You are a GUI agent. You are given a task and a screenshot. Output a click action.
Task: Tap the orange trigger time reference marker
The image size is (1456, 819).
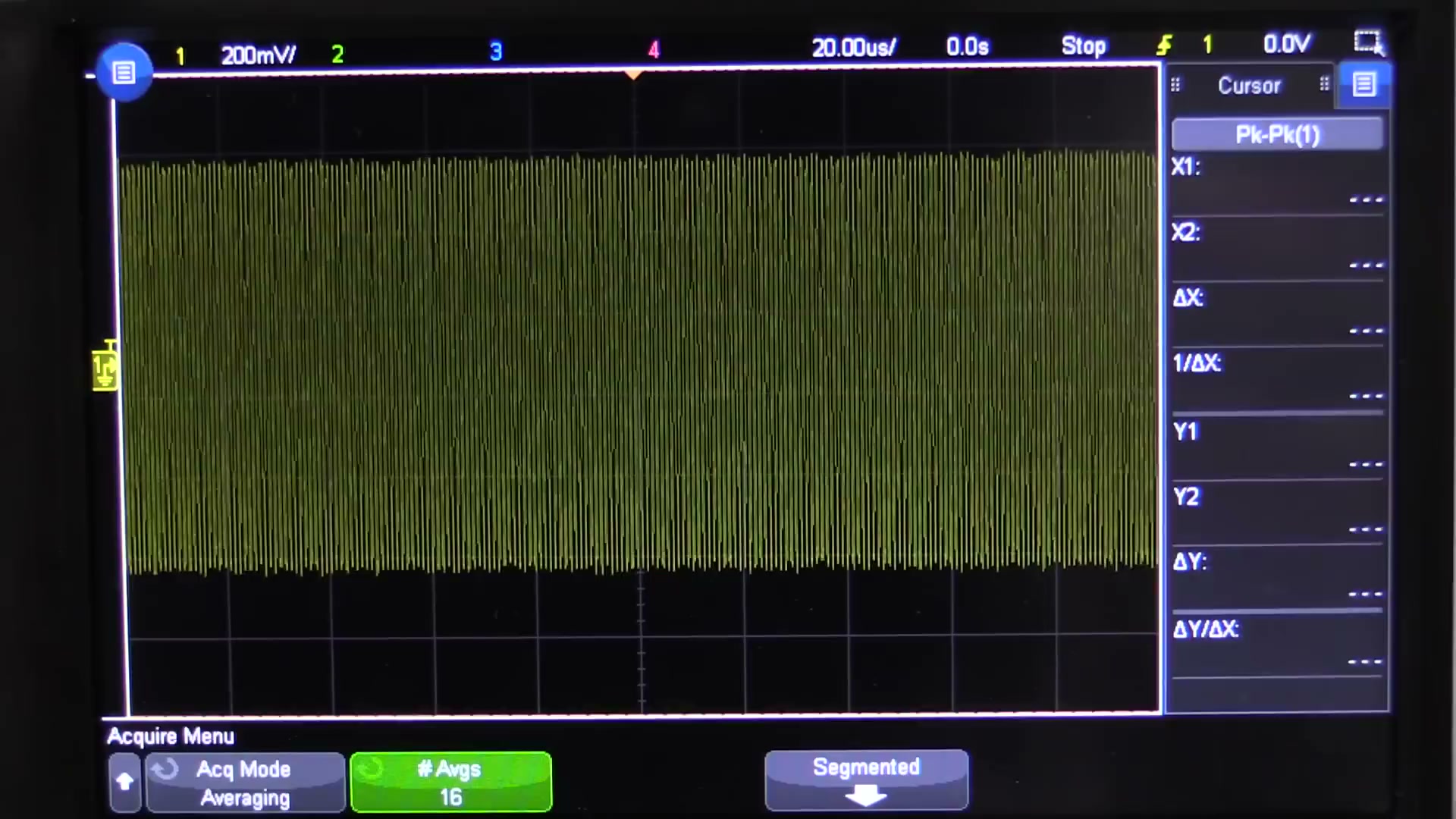(x=633, y=74)
